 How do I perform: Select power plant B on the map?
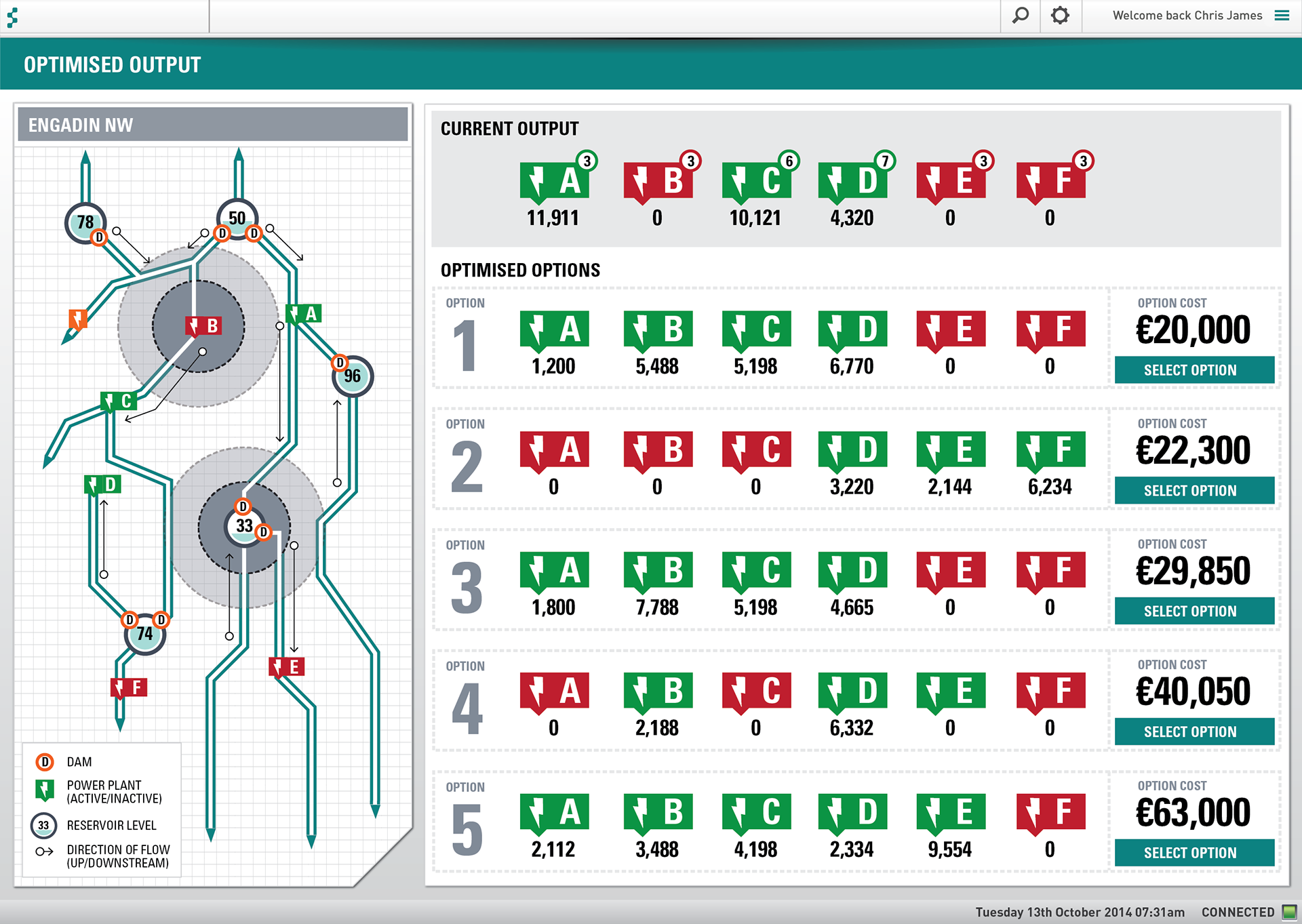click(x=203, y=326)
